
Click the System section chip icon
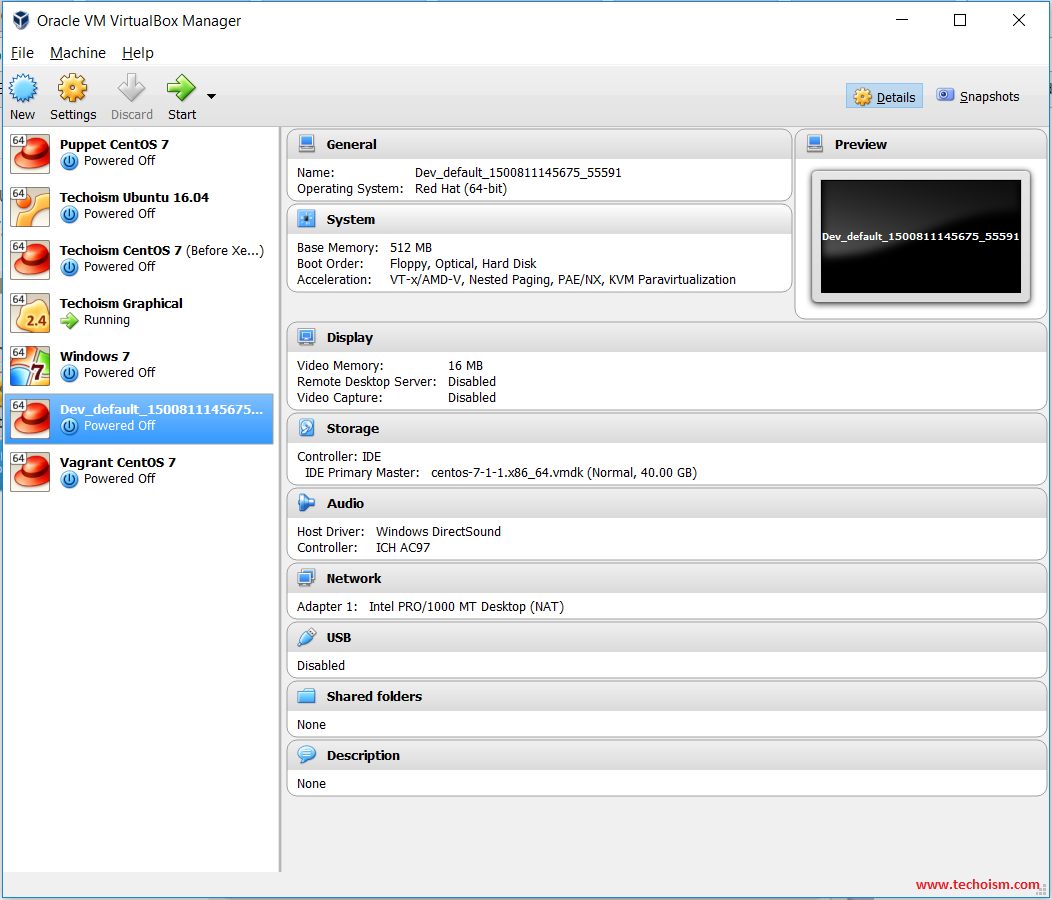tap(307, 219)
